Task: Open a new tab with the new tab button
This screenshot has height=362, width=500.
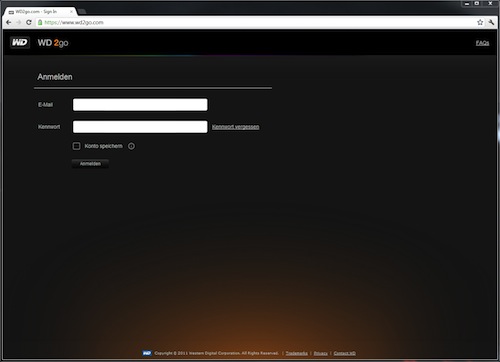Action: click(82, 12)
